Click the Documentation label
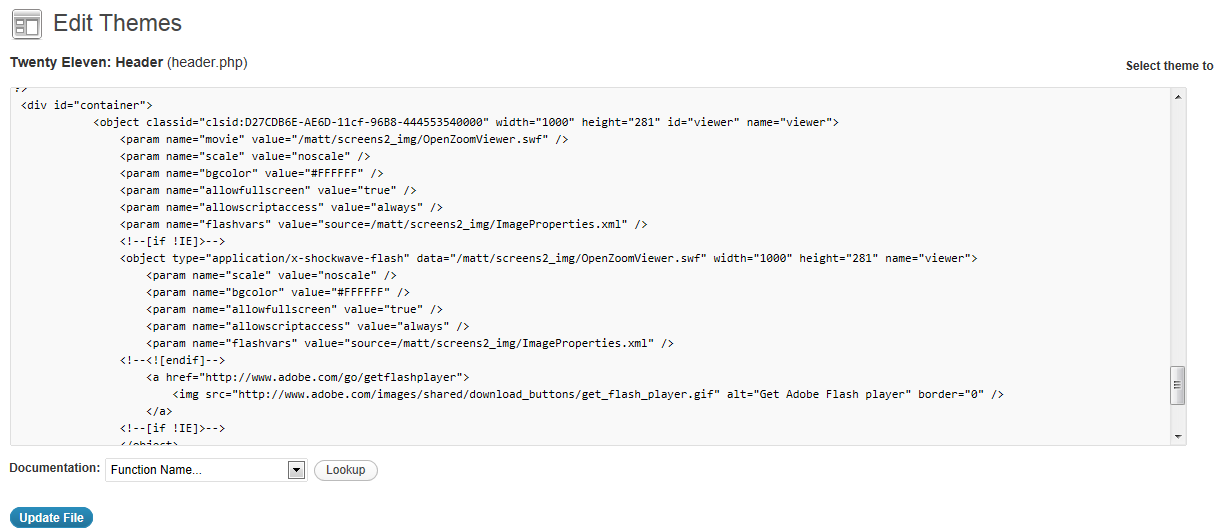 (55, 468)
